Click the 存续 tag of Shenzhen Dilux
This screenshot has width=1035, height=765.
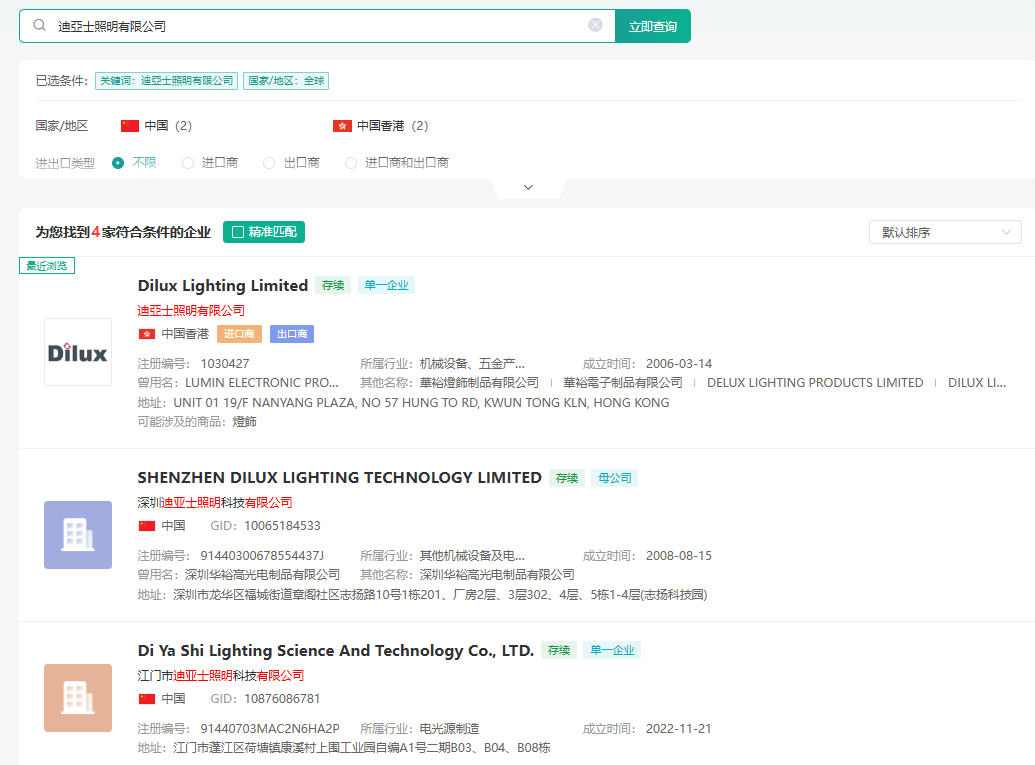pos(566,478)
